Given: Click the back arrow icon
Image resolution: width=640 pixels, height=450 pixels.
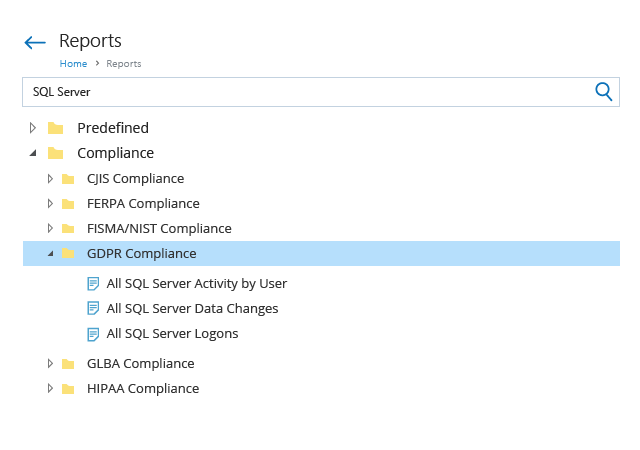Looking at the screenshot, I should pos(35,42).
